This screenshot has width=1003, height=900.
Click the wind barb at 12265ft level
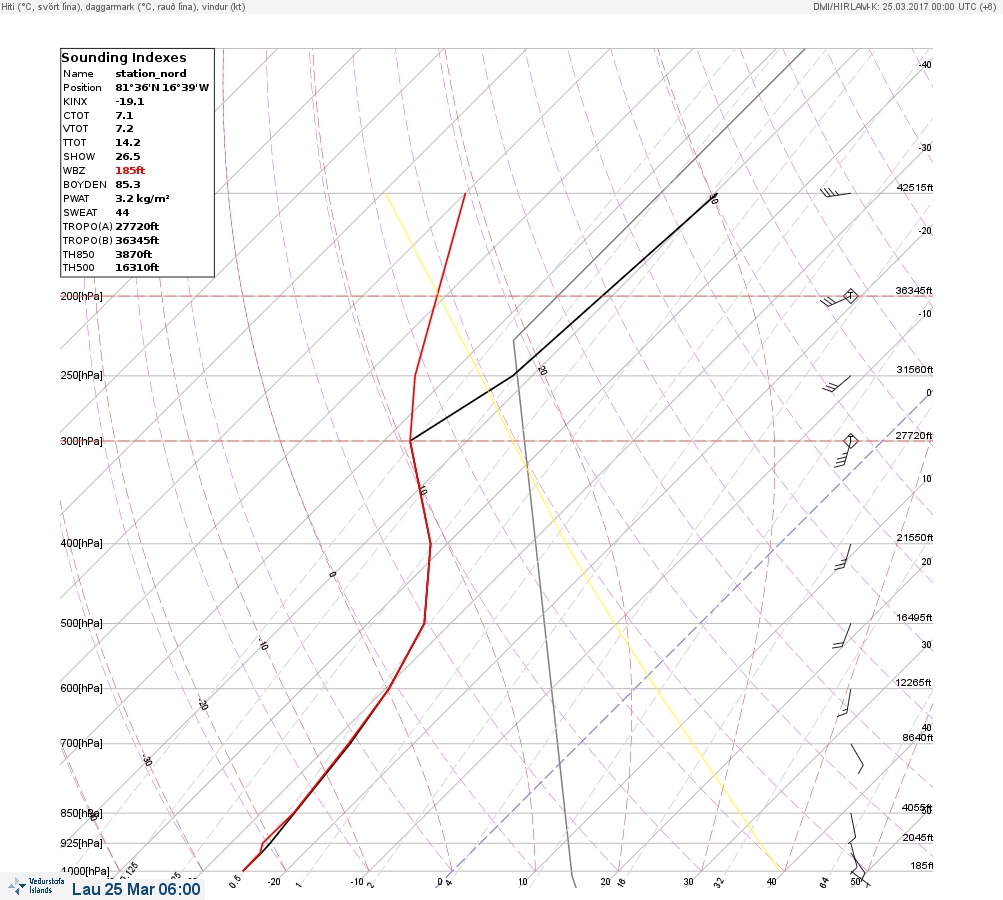tap(844, 702)
